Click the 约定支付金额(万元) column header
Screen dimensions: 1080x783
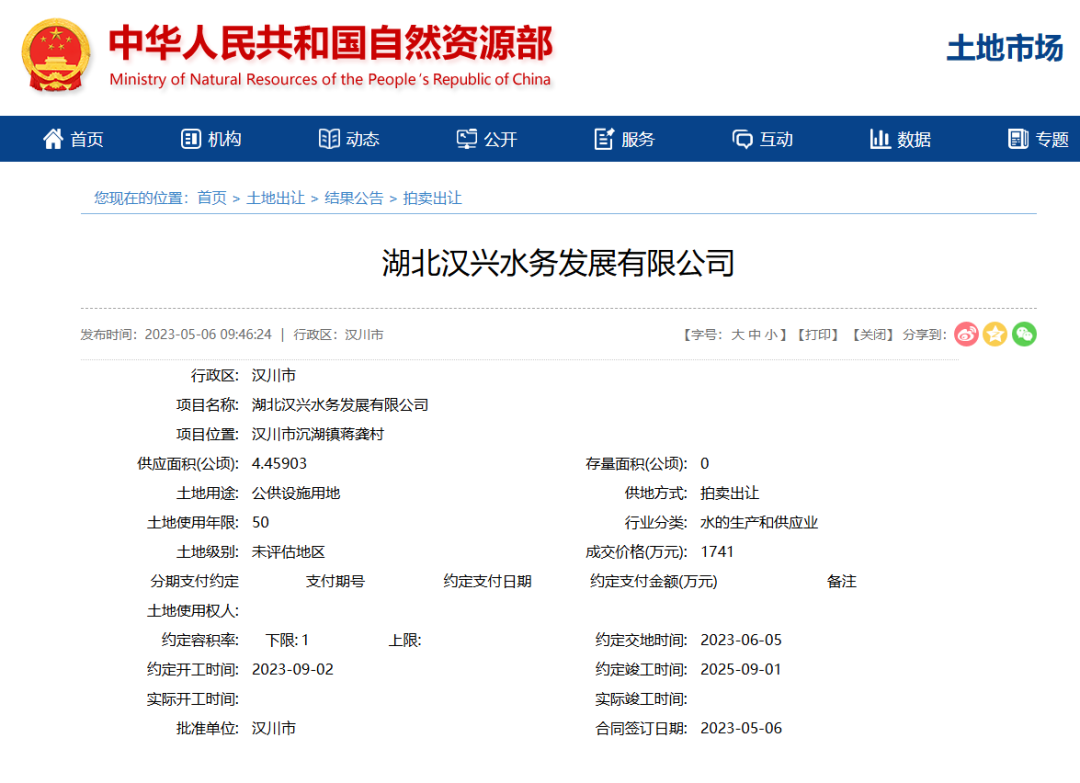(x=654, y=581)
